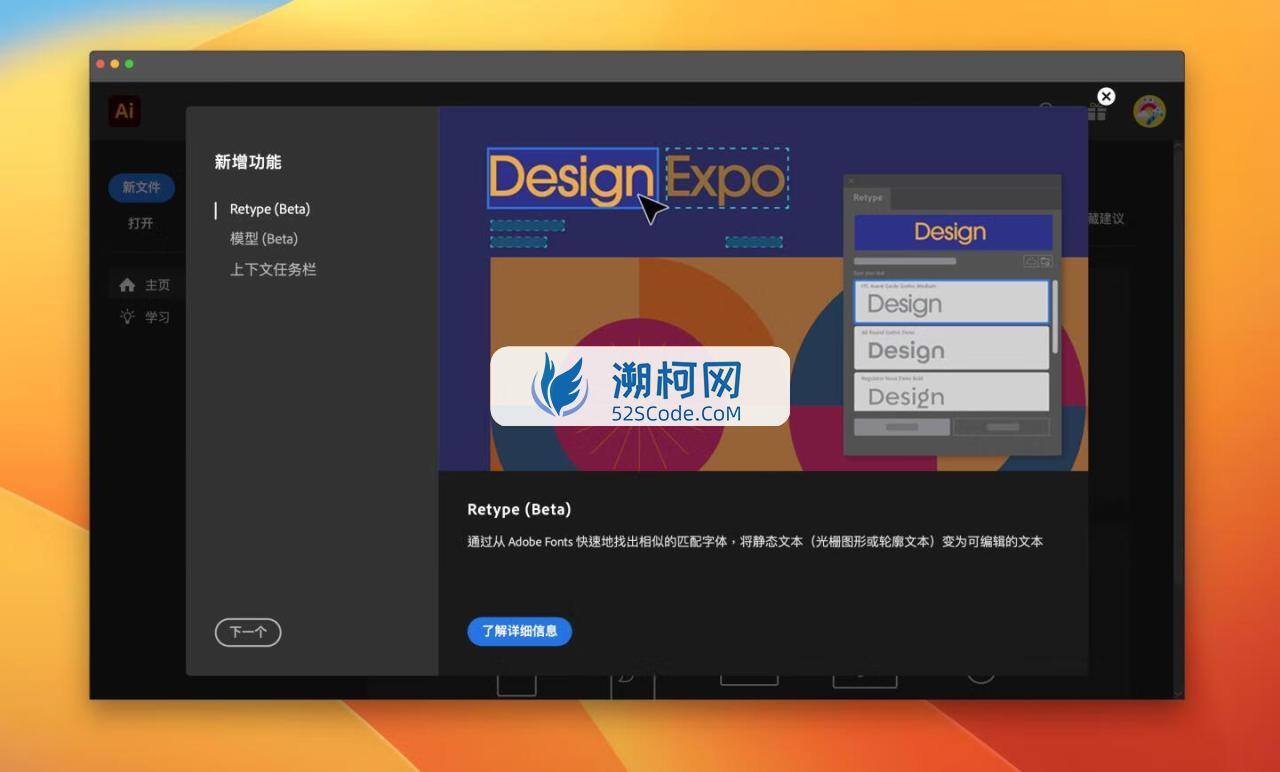Click the yellow minimize window light
This screenshot has height=772, width=1280.
pyautogui.click(x=115, y=64)
